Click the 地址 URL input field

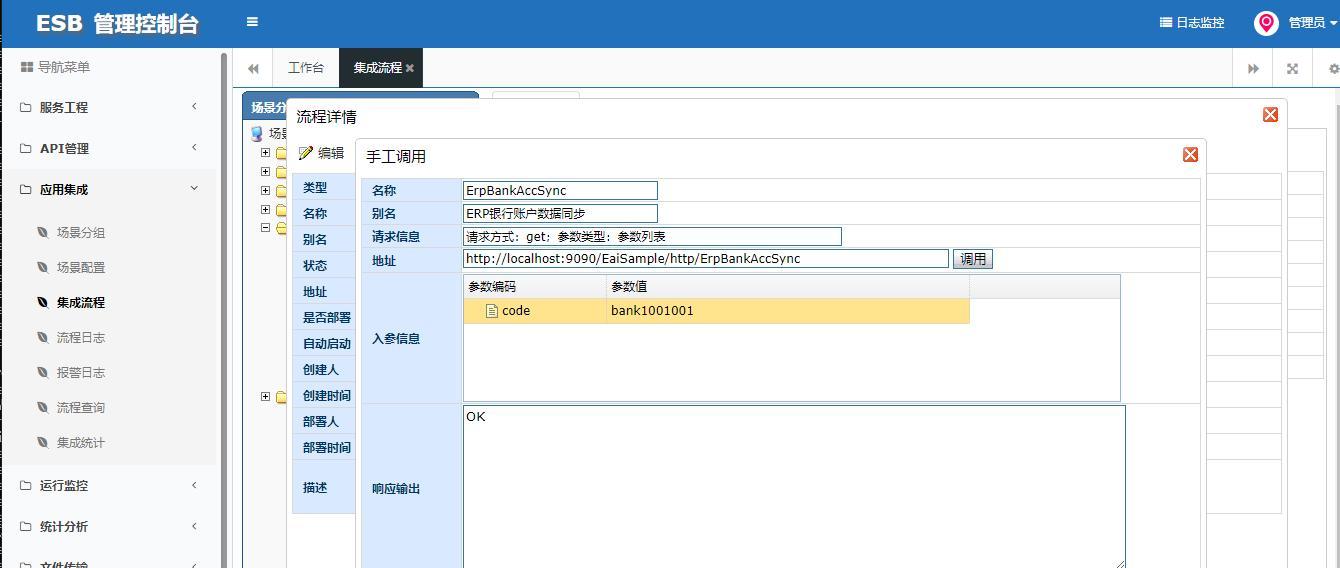click(706, 259)
